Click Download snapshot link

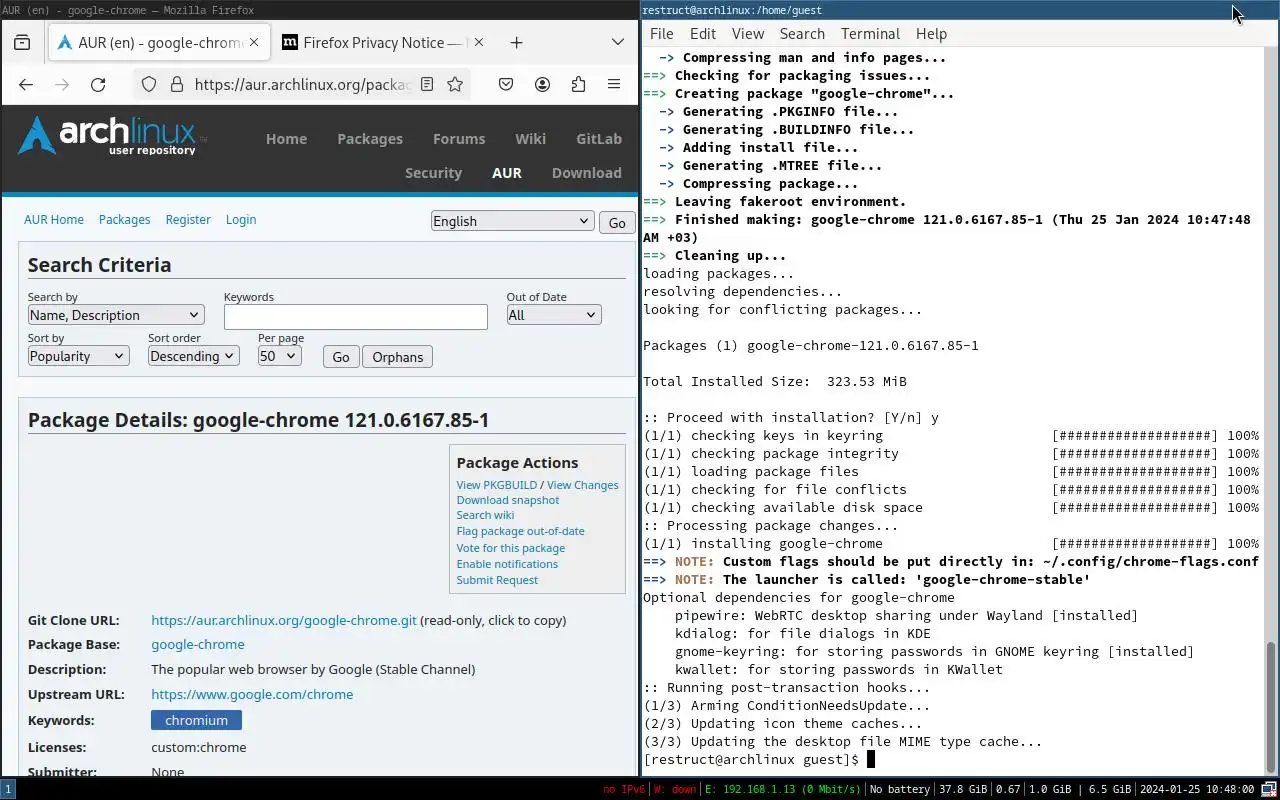click(508, 500)
